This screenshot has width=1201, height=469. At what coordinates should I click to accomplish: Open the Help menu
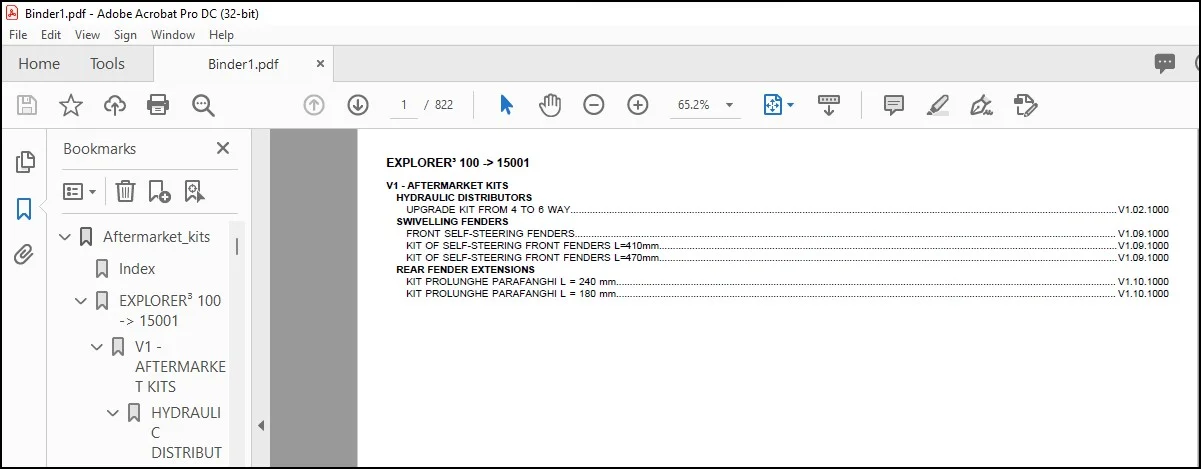pos(221,34)
